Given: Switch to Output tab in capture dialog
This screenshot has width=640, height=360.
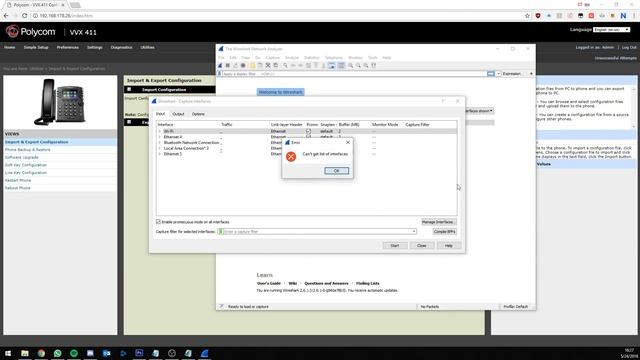Looking at the screenshot, I should (x=178, y=114).
